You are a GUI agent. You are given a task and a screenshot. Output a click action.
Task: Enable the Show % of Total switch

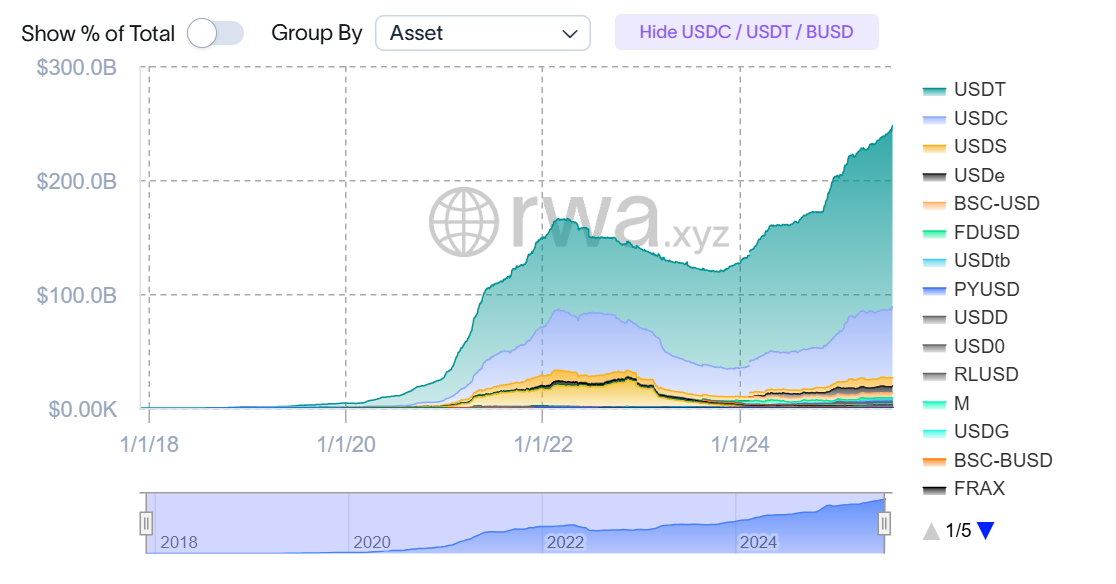tap(216, 33)
